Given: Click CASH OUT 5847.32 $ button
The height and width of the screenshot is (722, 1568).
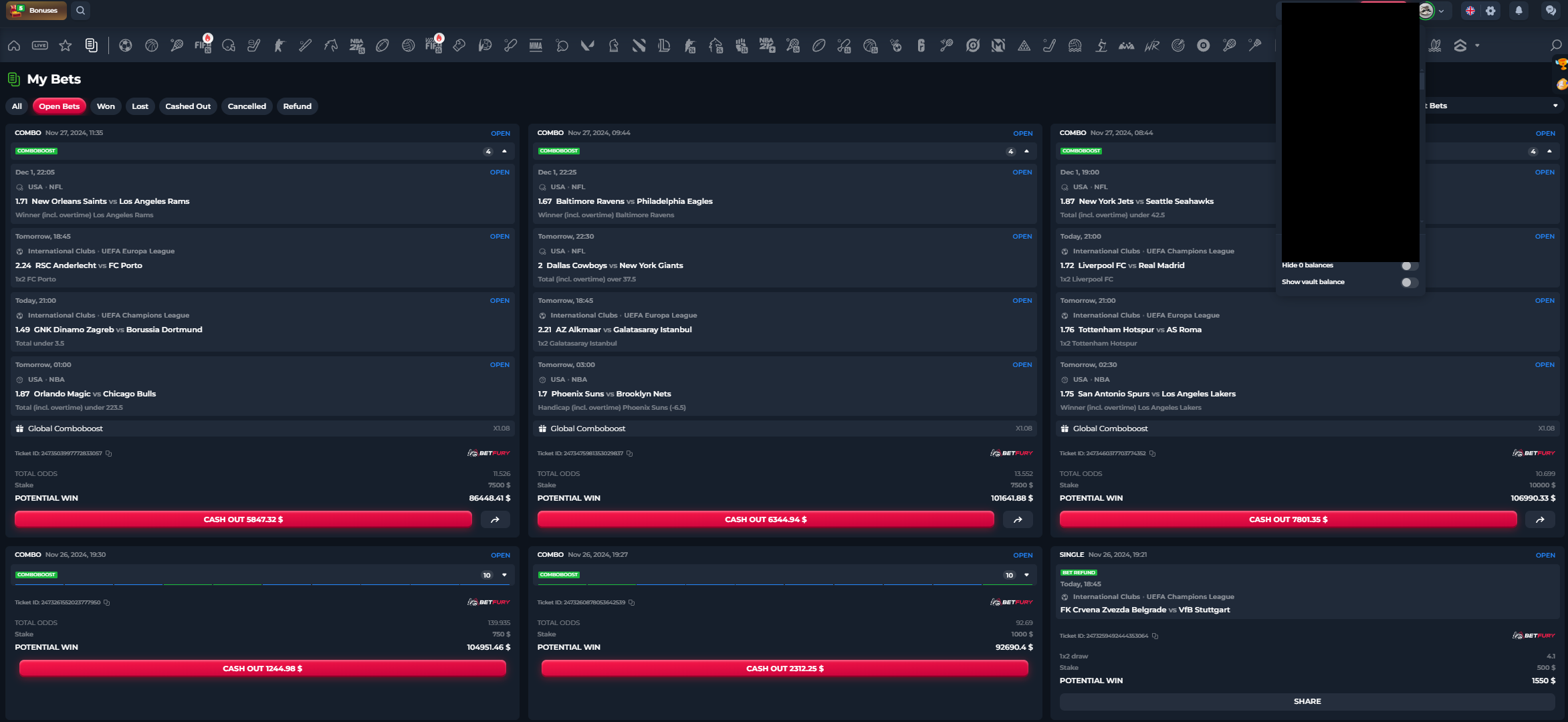Looking at the screenshot, I should 243,519.
